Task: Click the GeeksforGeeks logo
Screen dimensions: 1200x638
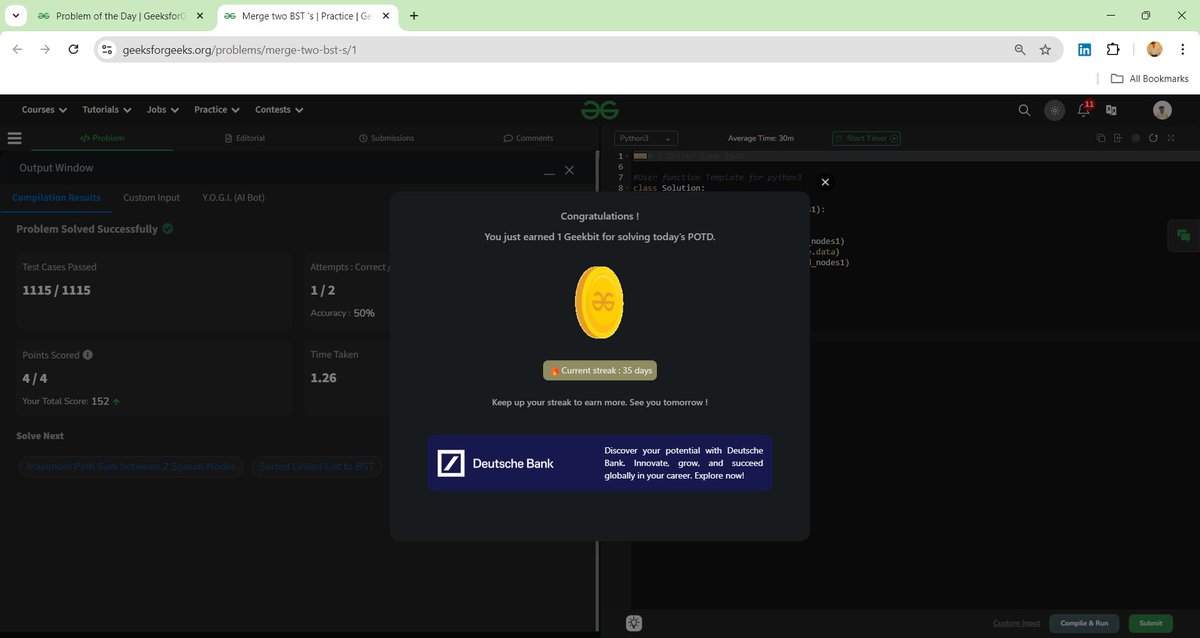Action: 600,110
